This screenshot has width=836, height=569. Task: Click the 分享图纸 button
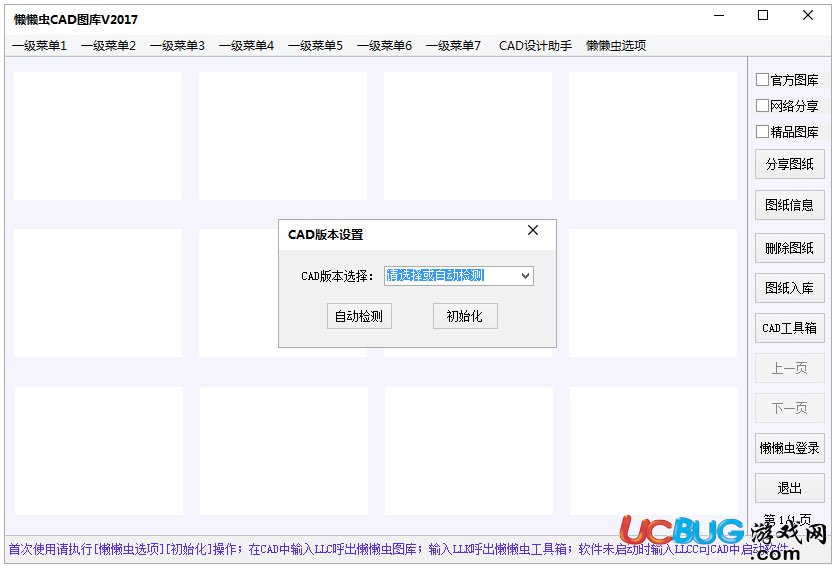click(x=790, y=164)
